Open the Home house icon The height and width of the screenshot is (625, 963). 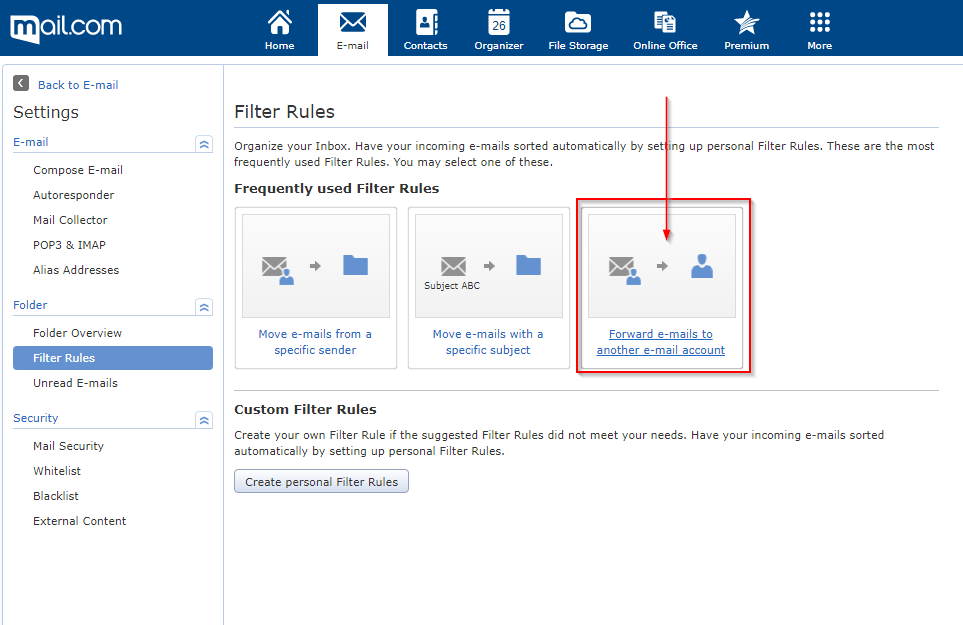[279, 23]
